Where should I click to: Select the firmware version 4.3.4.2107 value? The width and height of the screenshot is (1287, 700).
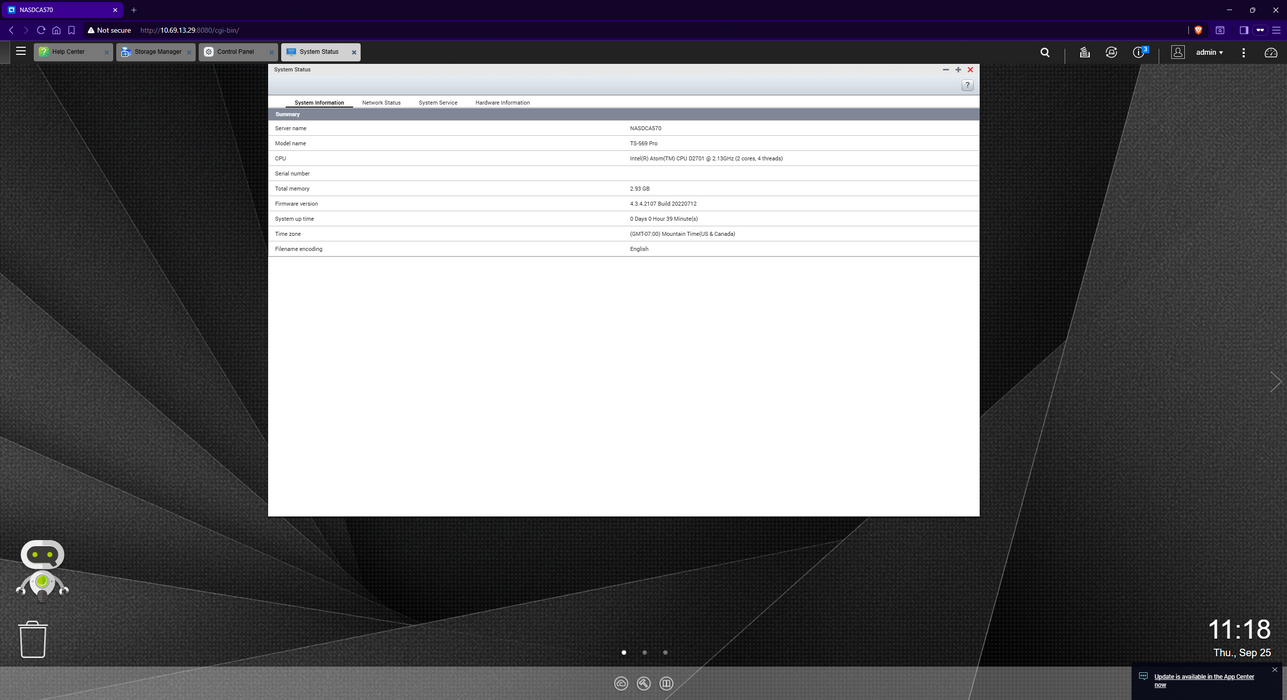[x=663, y=203]
